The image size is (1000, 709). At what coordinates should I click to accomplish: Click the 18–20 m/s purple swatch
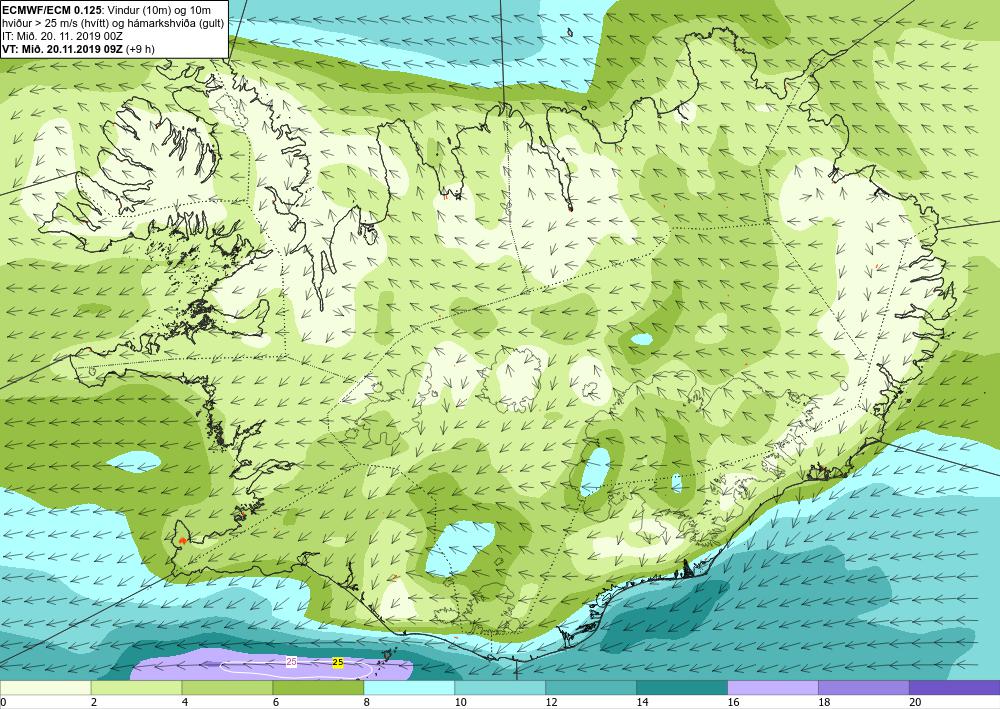coord(864,688)
